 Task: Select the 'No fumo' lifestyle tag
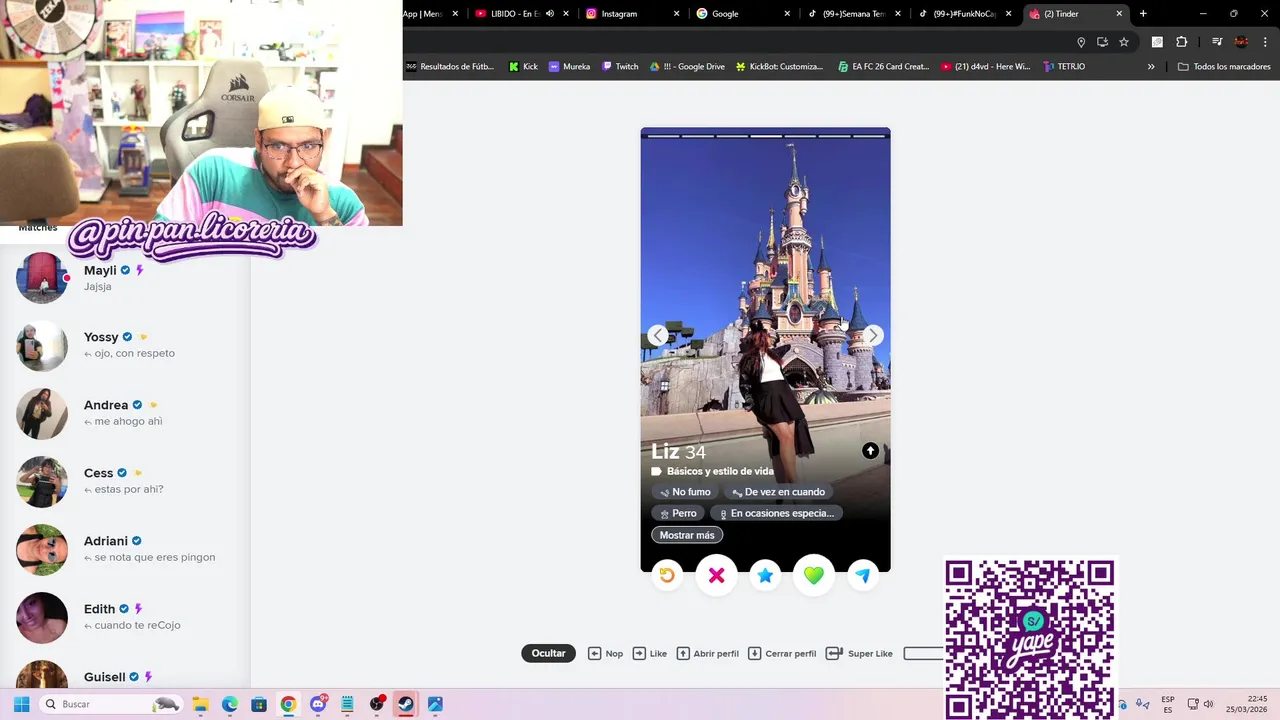point(685,492)
